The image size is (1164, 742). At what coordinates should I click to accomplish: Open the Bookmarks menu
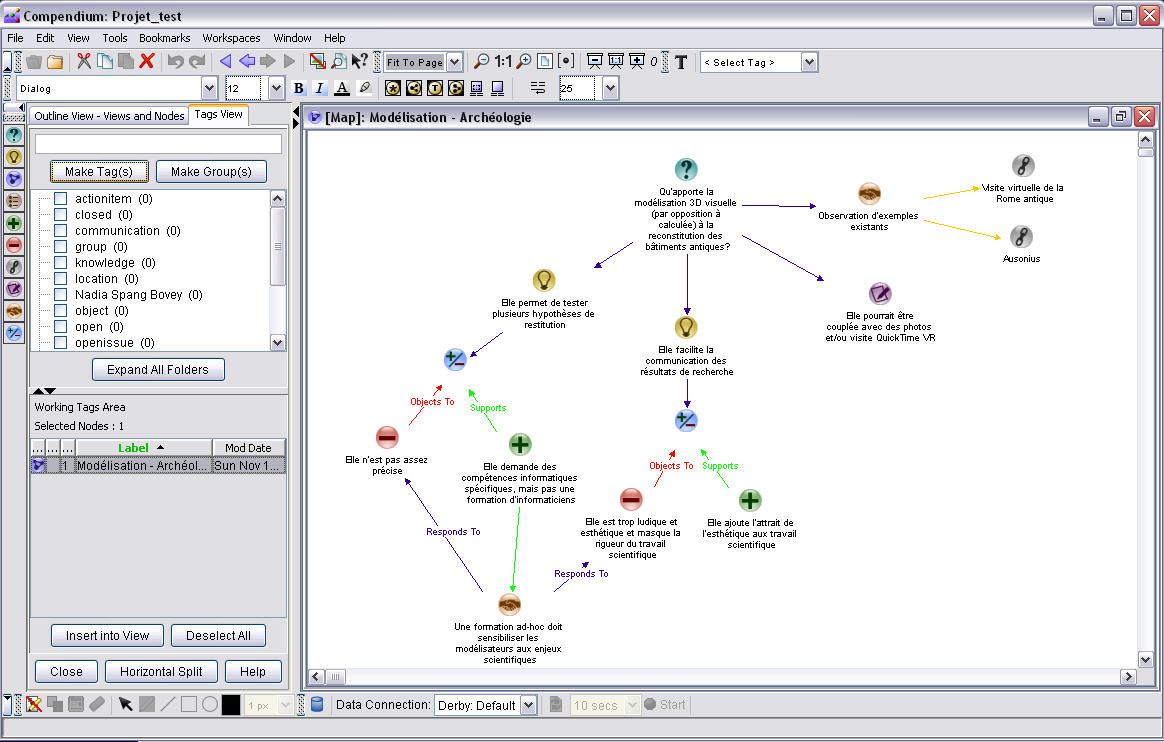point(164,38)
